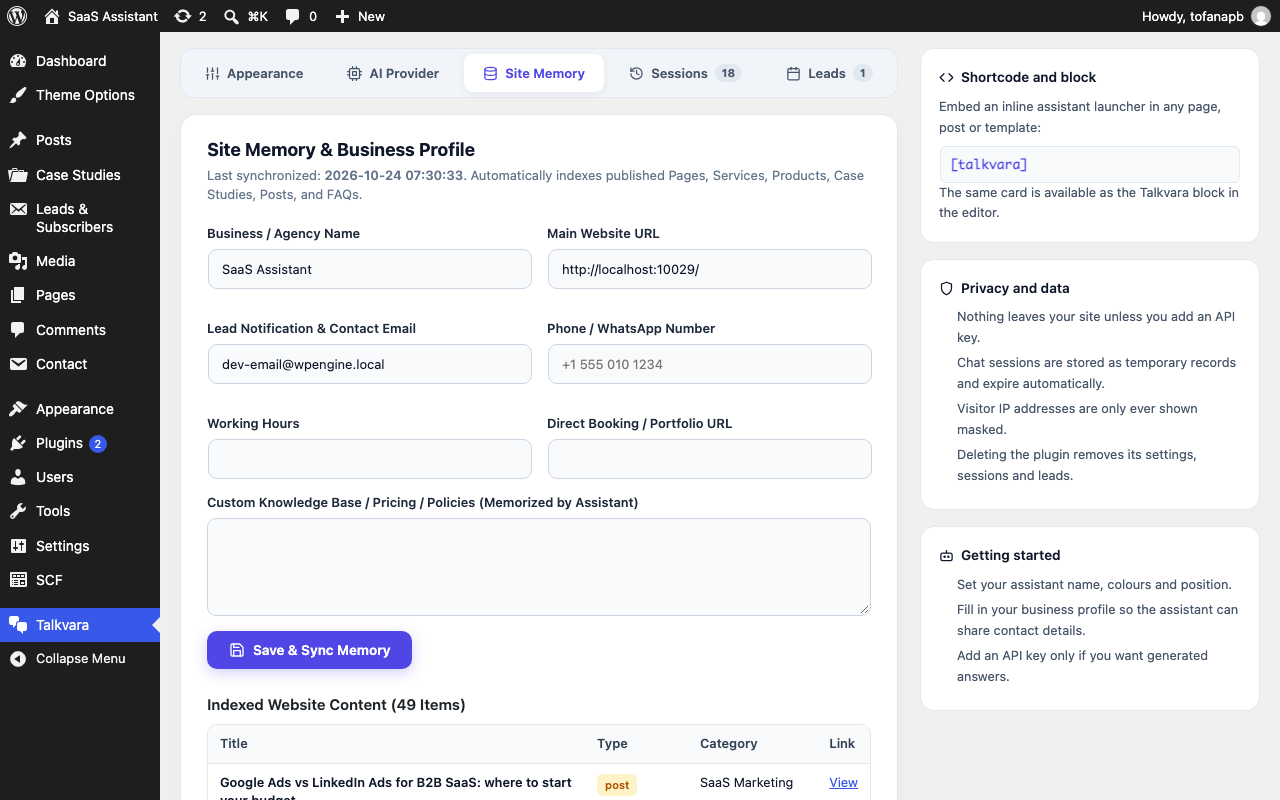Click the Settings sliders icon in sidebar
The width and height of the screenshot is (1280, 800).
[18, 546]
